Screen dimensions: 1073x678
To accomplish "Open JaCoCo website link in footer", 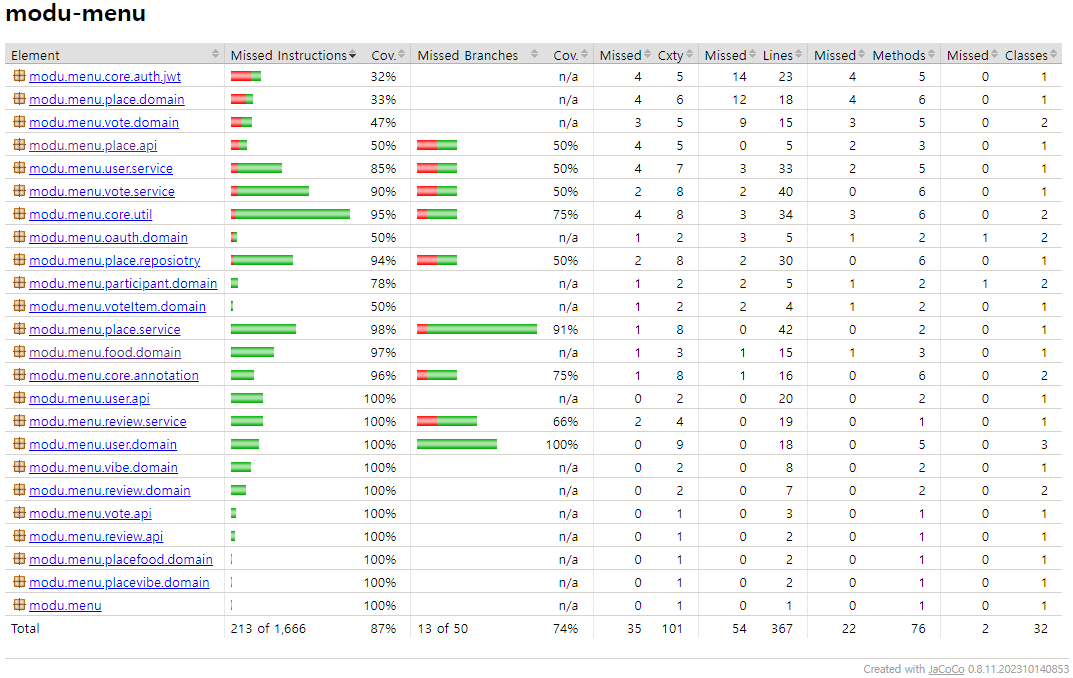I will 946,669.
